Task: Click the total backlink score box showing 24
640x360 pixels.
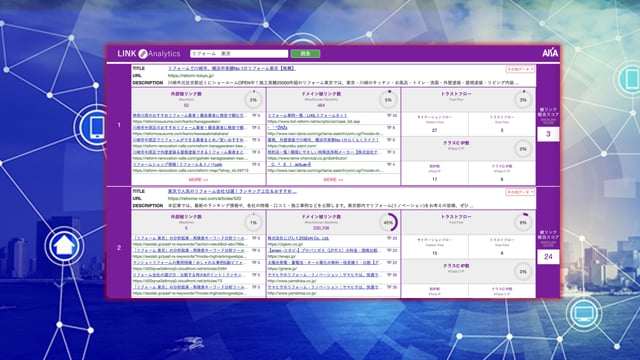Action: 548,257
